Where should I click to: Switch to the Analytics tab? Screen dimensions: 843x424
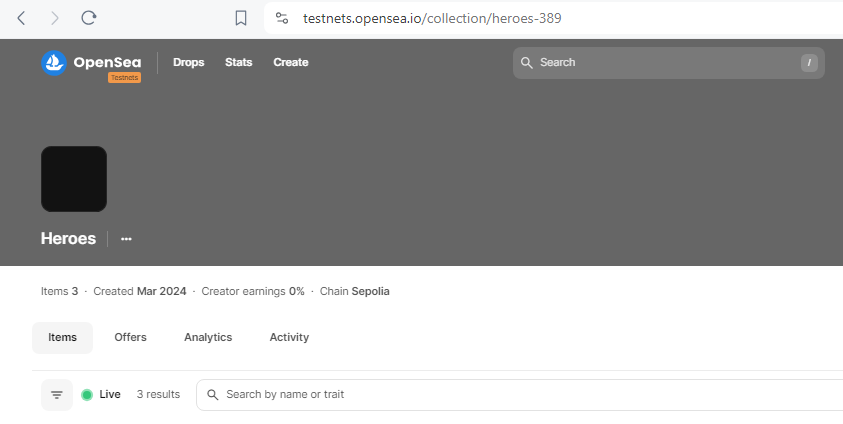tap(208, 337)
